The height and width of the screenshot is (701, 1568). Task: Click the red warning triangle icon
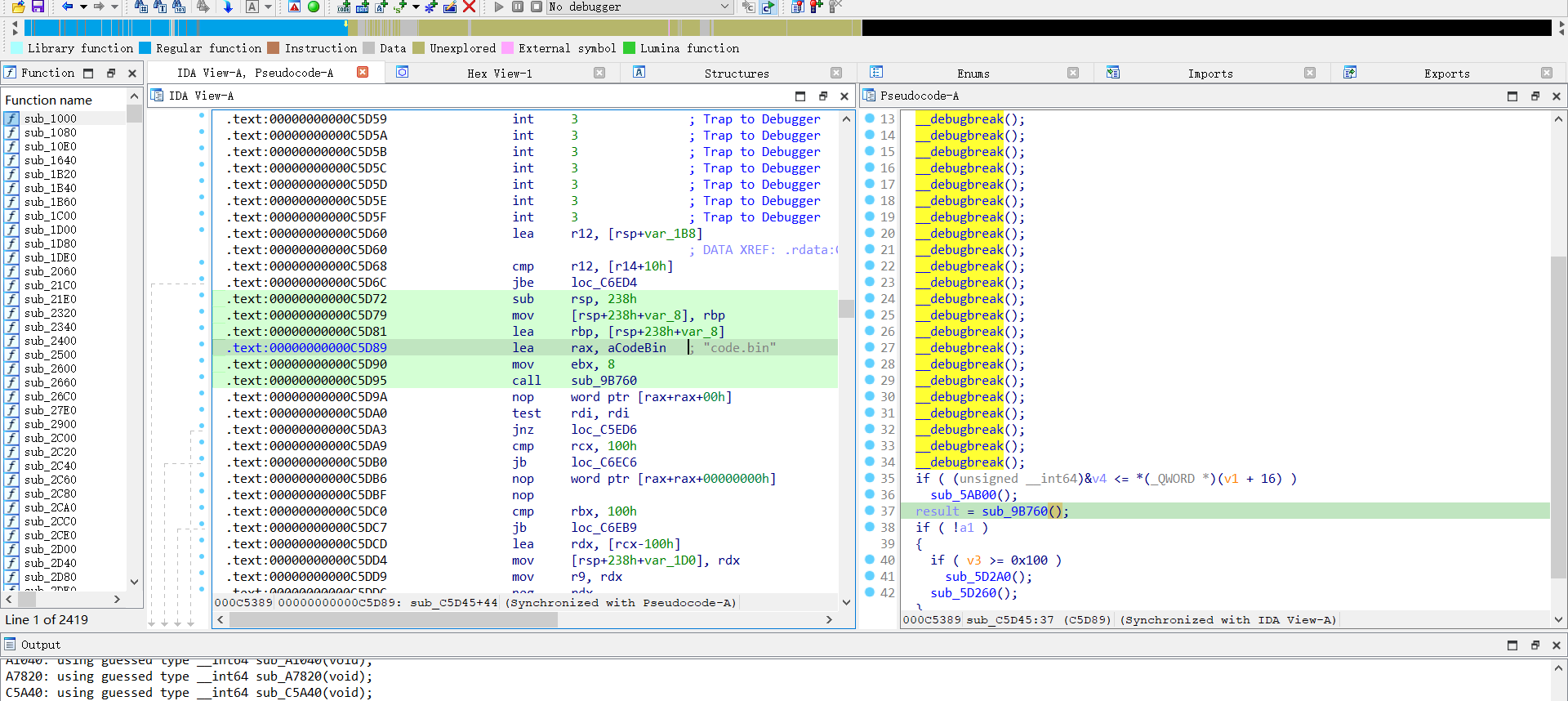click(294, 7)
